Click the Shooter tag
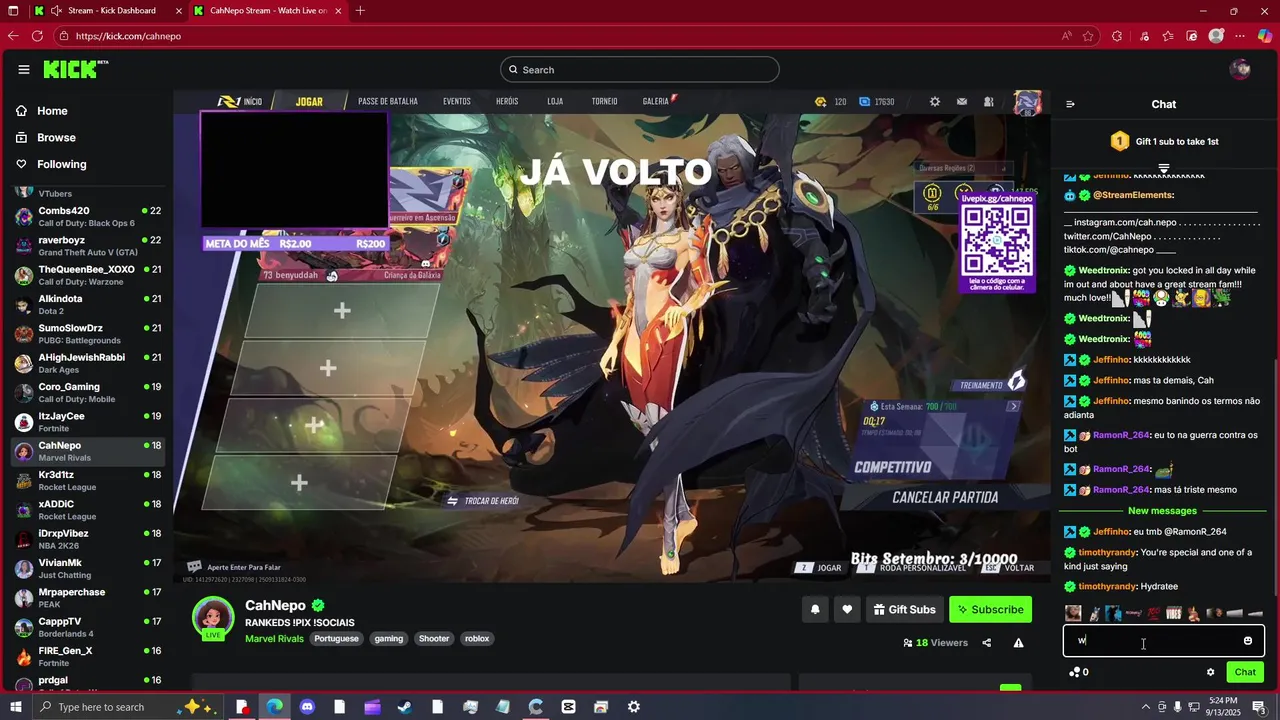 tap(434, 639)
